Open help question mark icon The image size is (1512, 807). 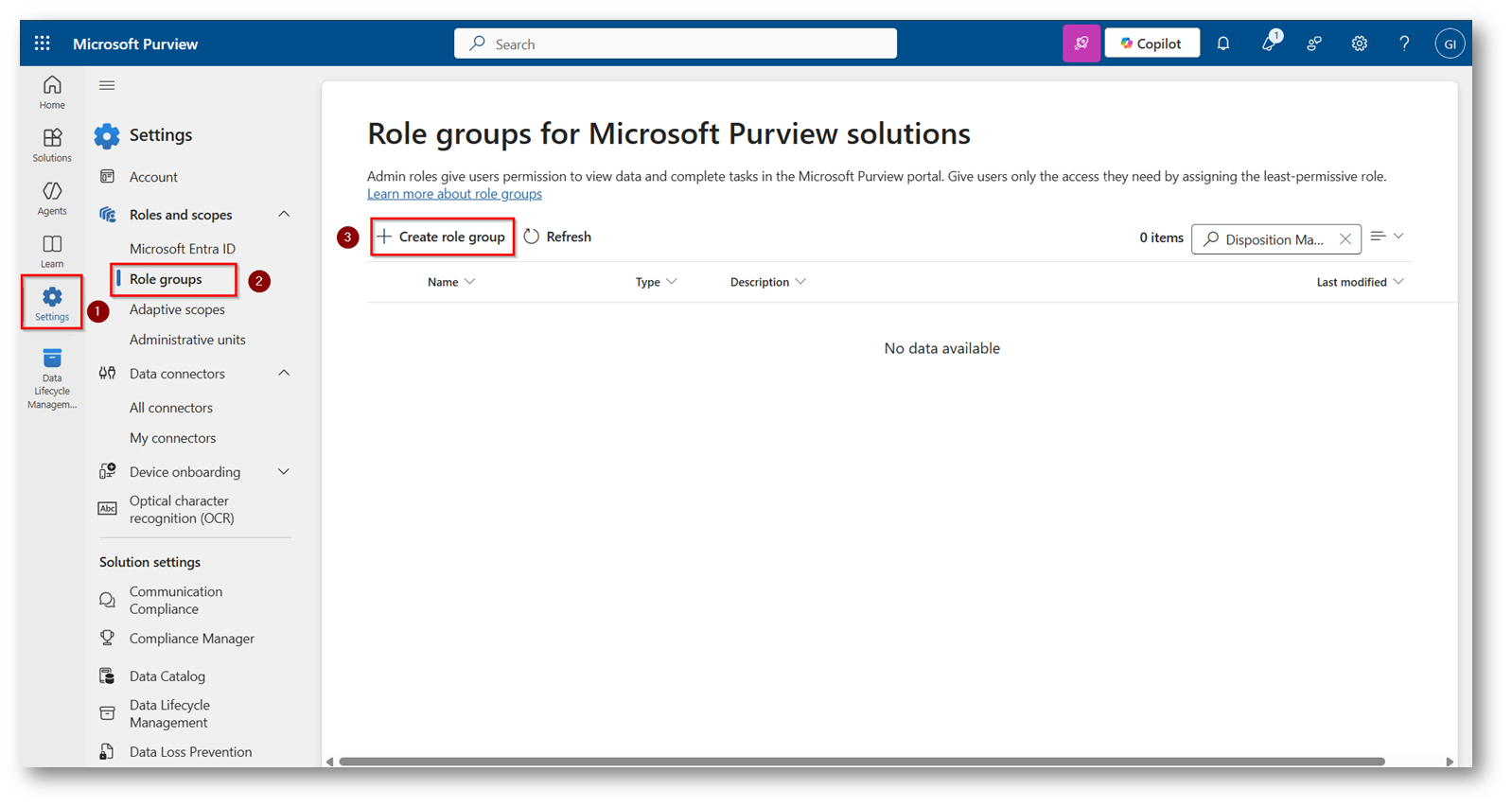[1404, 44]
